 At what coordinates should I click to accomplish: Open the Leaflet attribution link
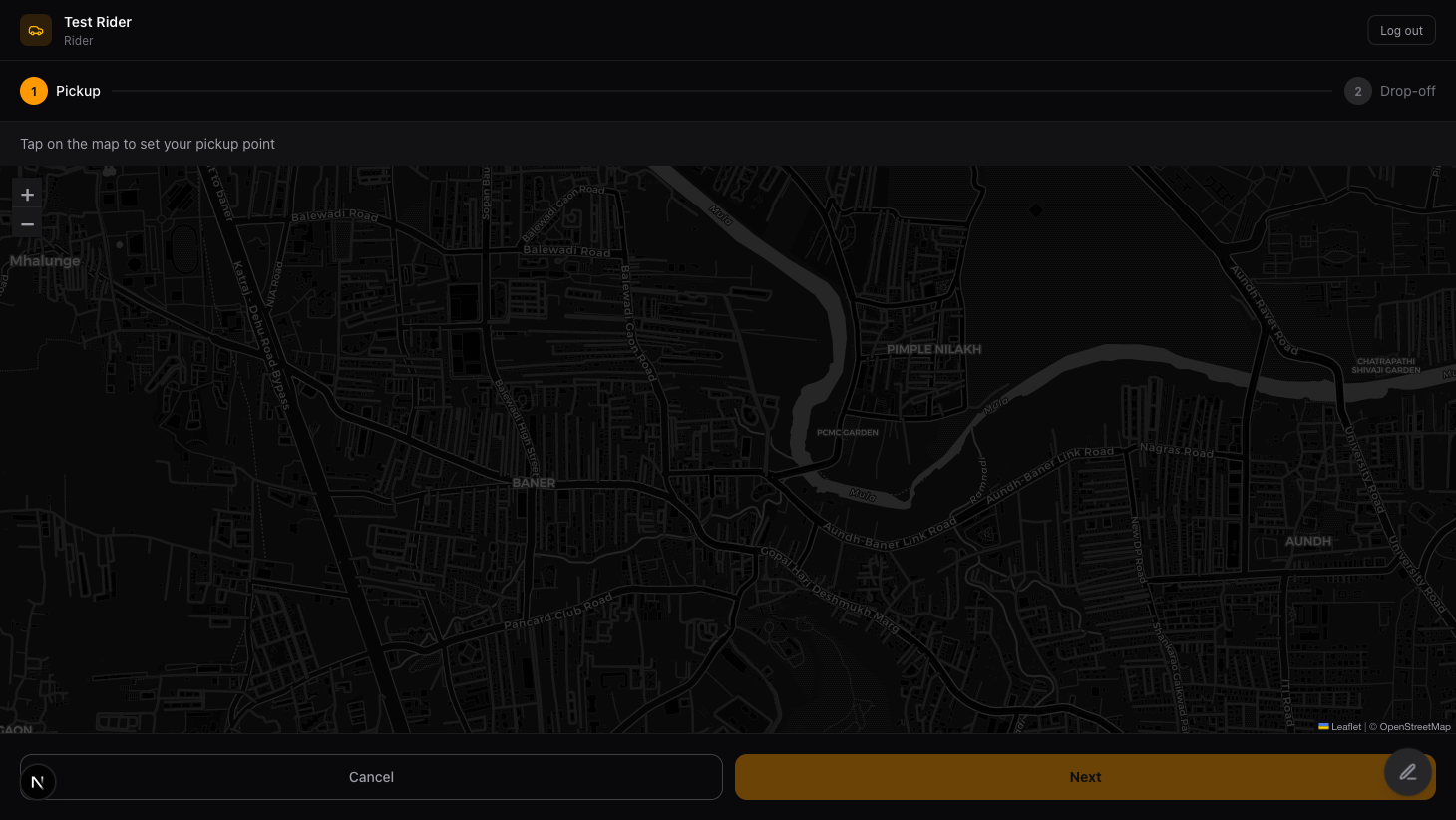pyautogui.click(x=1345, y=727)
